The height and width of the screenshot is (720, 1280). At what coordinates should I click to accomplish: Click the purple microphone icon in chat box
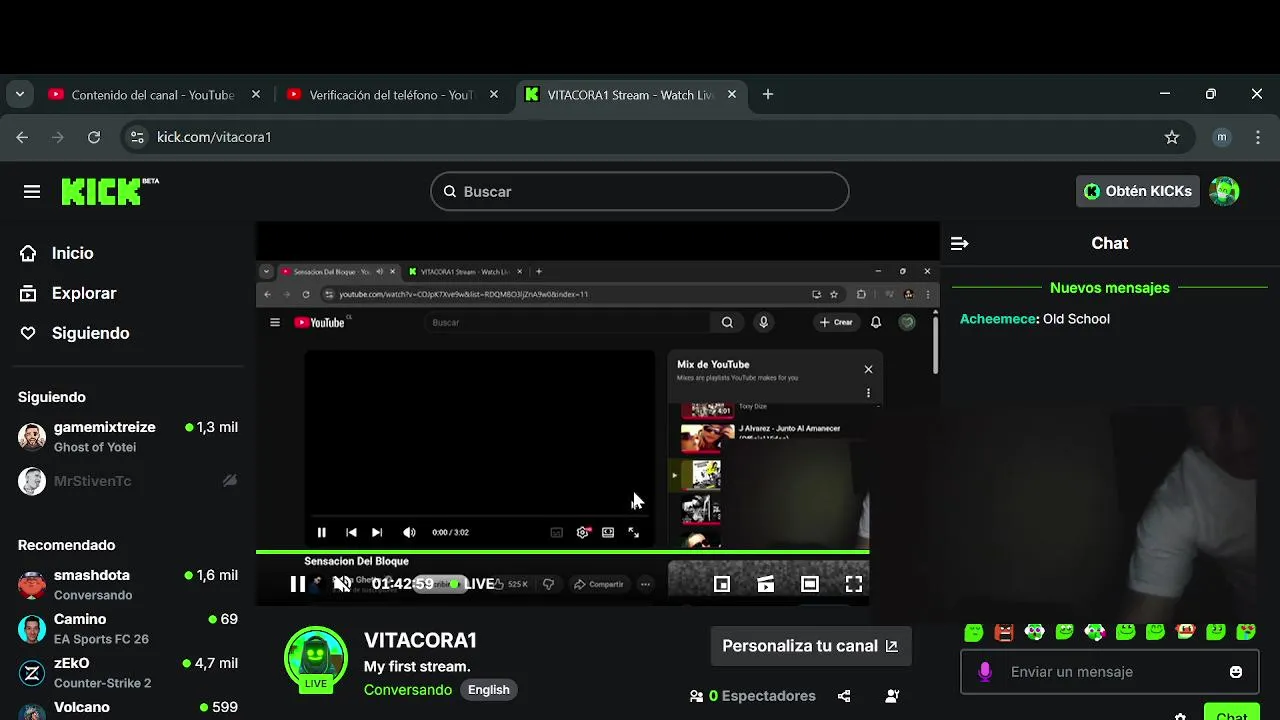(x=985, y=672)
